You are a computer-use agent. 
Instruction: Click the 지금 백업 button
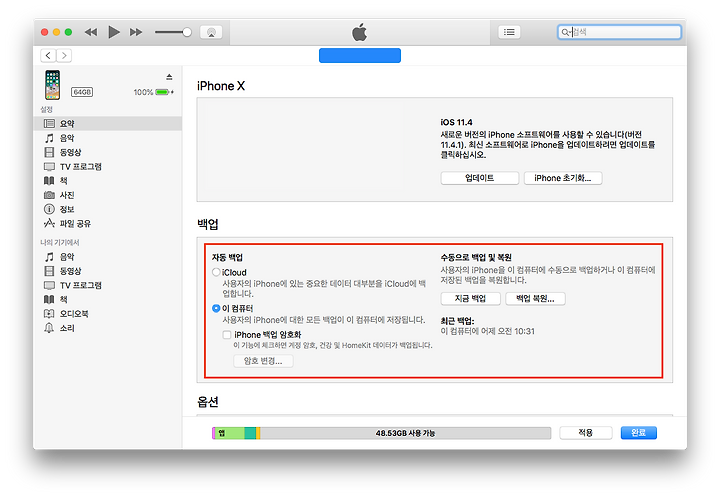tap(470, 299)
